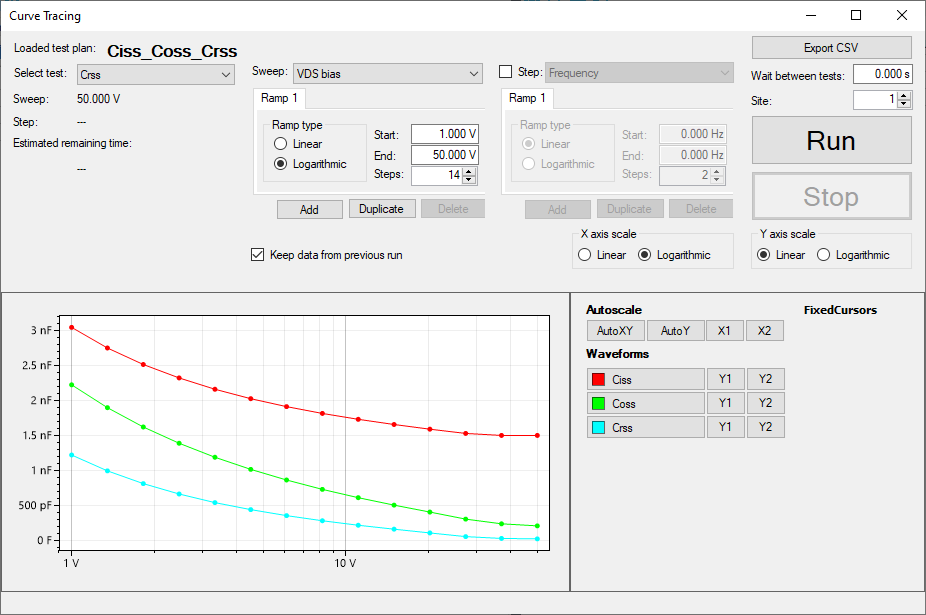Screen dimensions: 926x615
Task: Click the cyan Crss waveform swatch
Action: (598, 428)
